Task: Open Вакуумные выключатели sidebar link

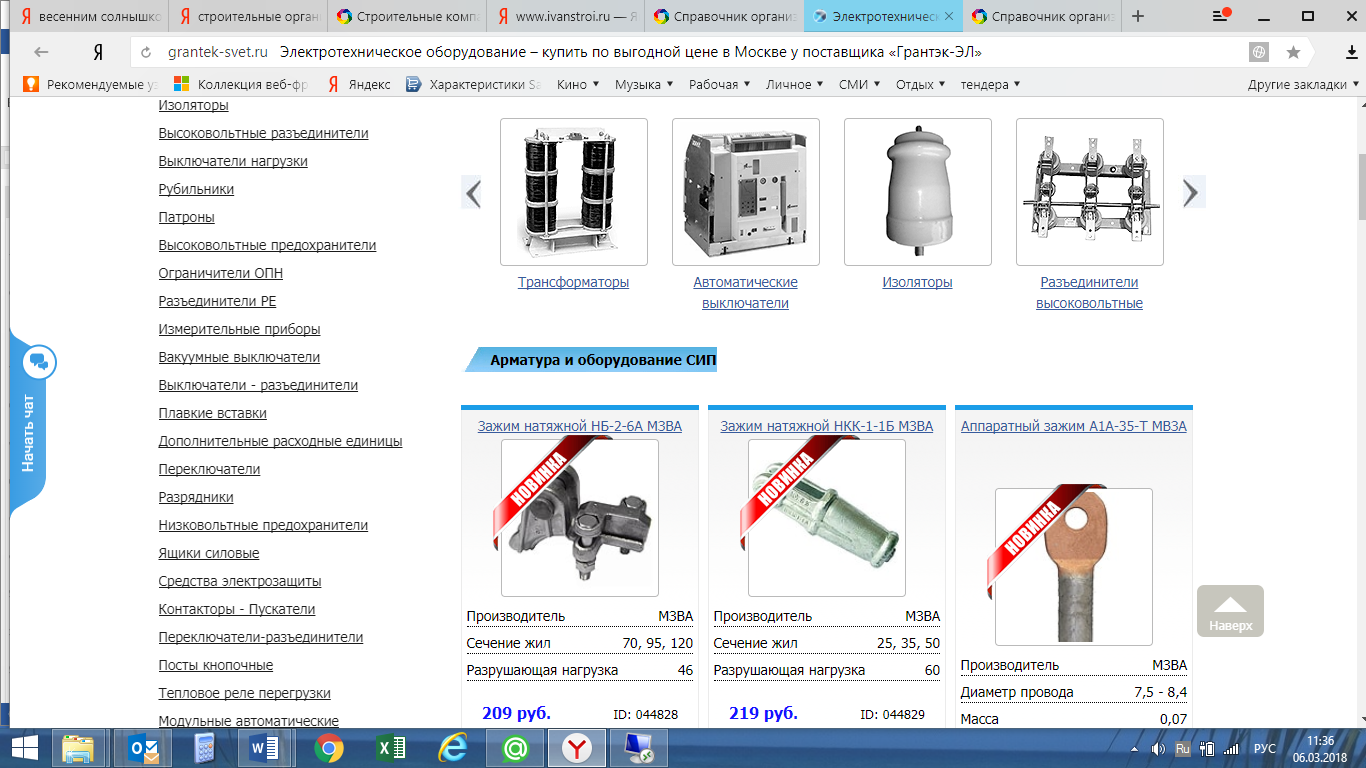Action: (239, 357)
